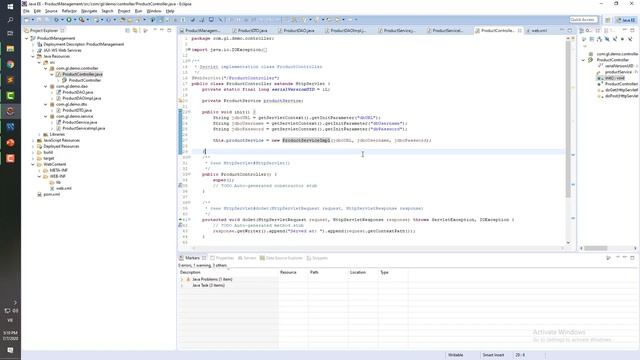Screen dimensions: 640x360
Task: Click the Run button in toolbar
Action: pyautogui.click(x=69, y=20)
